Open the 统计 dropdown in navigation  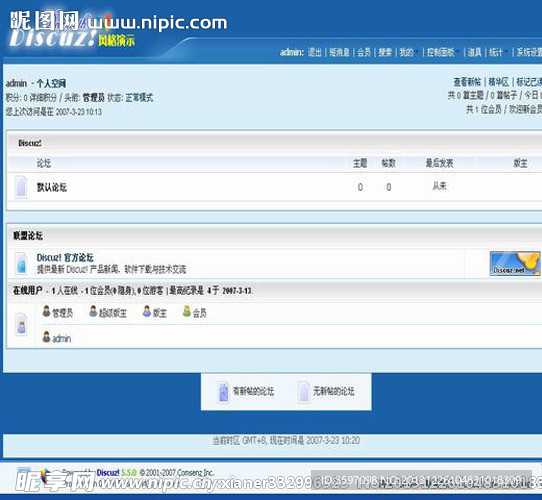(x=496, y=53)
